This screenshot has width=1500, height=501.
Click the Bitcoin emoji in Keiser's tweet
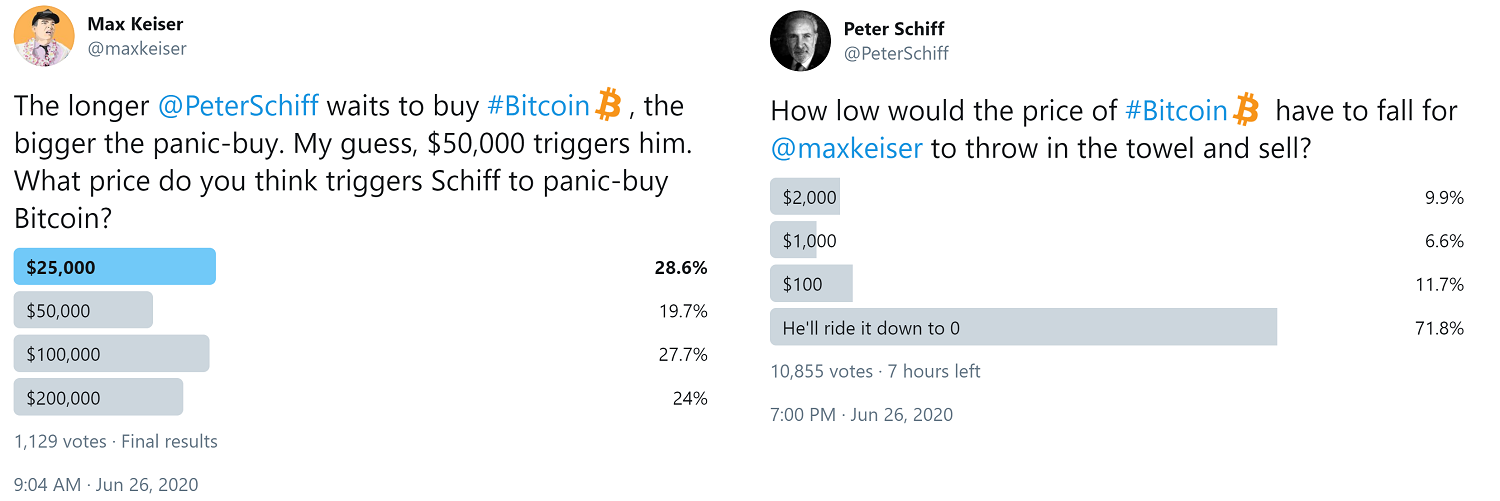point(608,103)
